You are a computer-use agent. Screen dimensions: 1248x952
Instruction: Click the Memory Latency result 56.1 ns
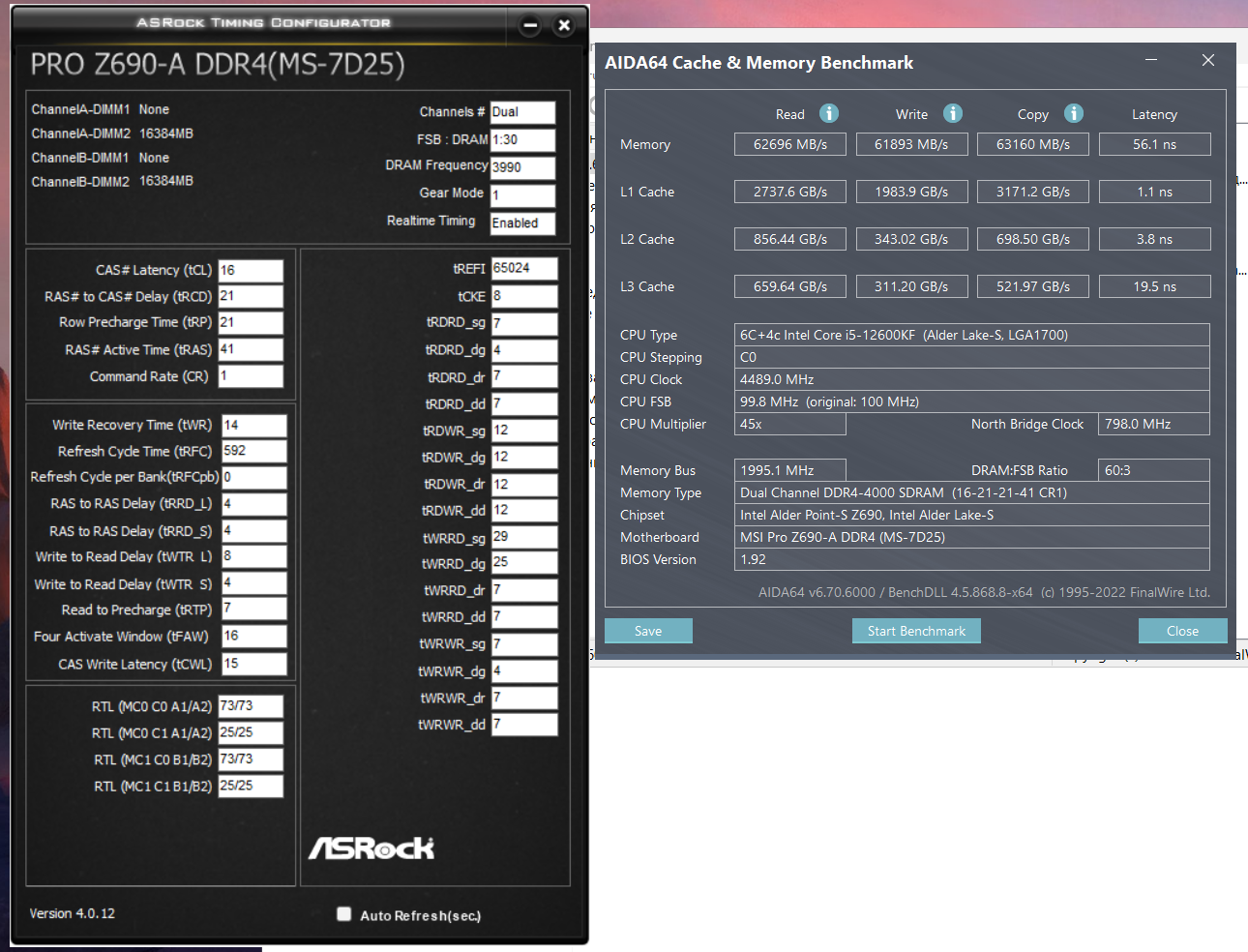coord(1155,144)
